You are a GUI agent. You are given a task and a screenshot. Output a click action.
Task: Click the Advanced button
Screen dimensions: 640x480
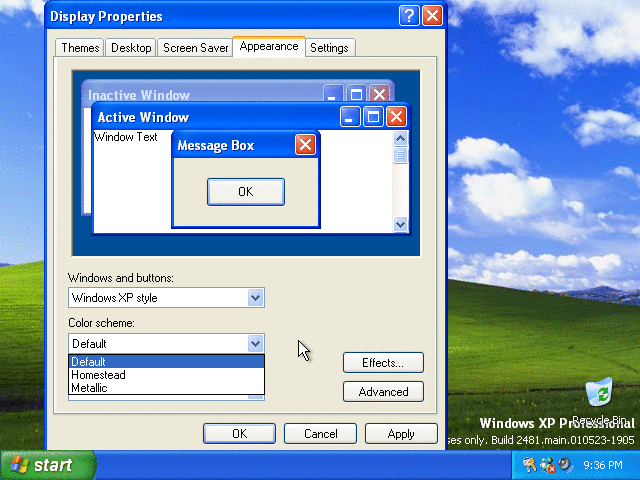(383, 391)
